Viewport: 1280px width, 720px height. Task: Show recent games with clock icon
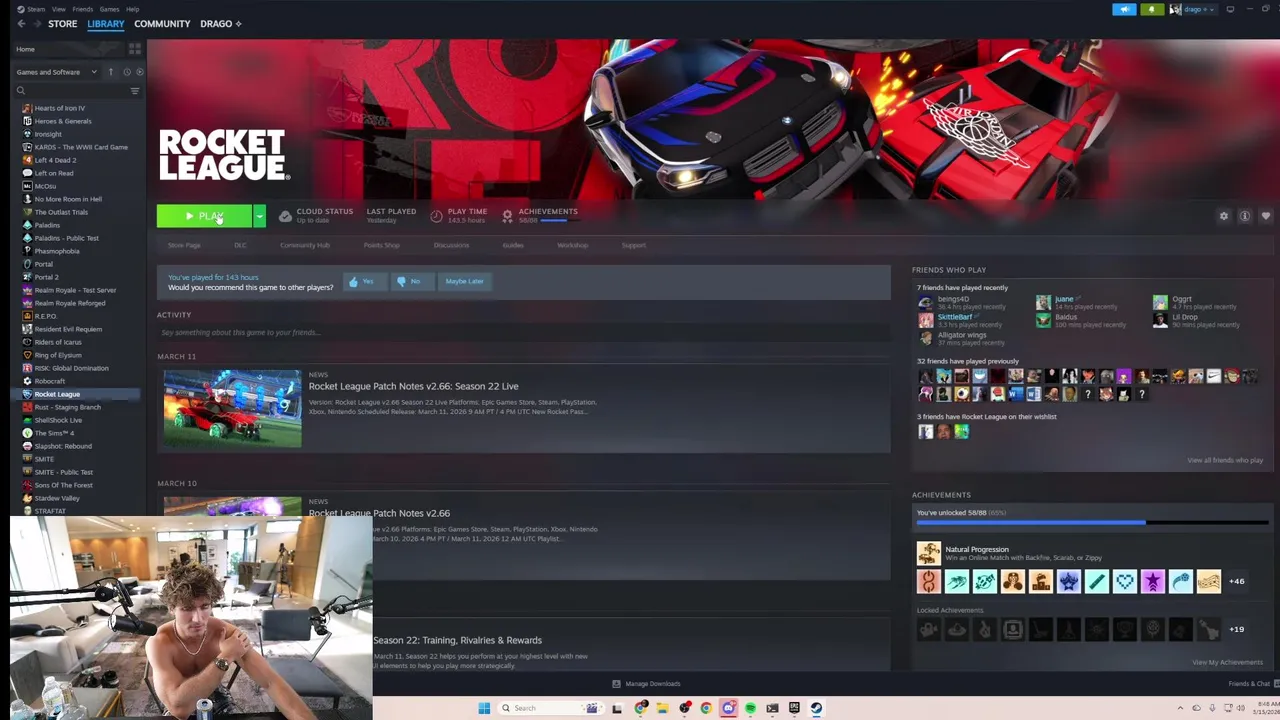[127, 72]
